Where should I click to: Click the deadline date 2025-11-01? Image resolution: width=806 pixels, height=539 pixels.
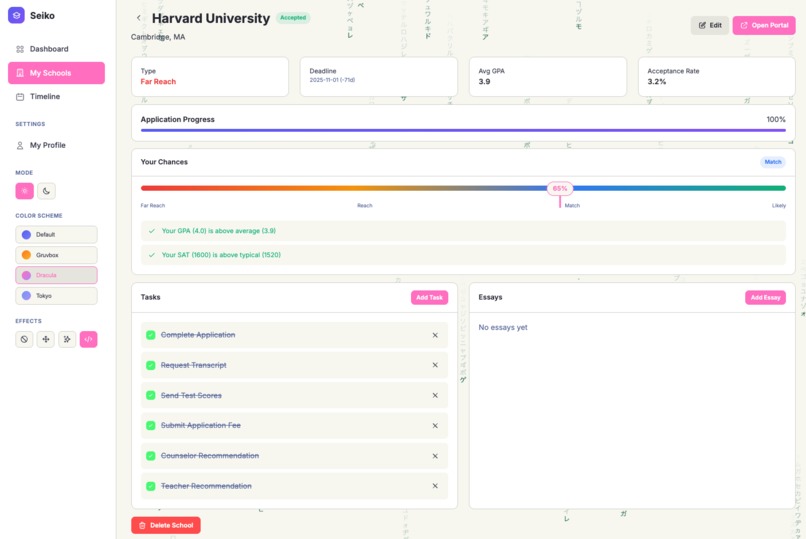332,80
